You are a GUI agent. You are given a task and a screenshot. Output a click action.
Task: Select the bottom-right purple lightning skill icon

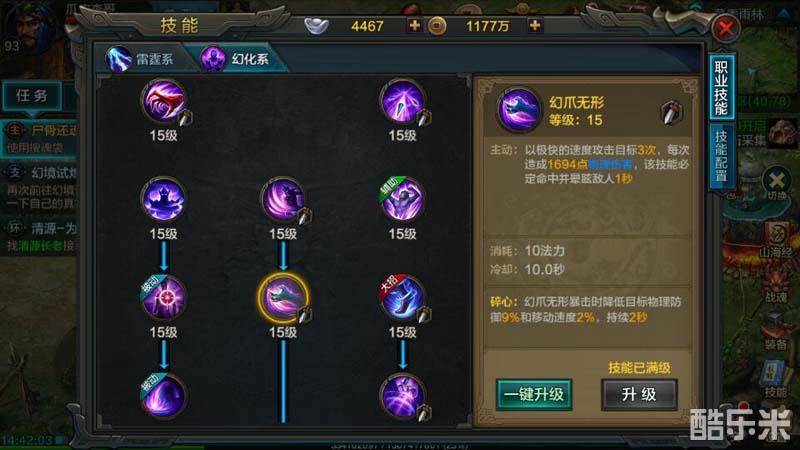403,396
